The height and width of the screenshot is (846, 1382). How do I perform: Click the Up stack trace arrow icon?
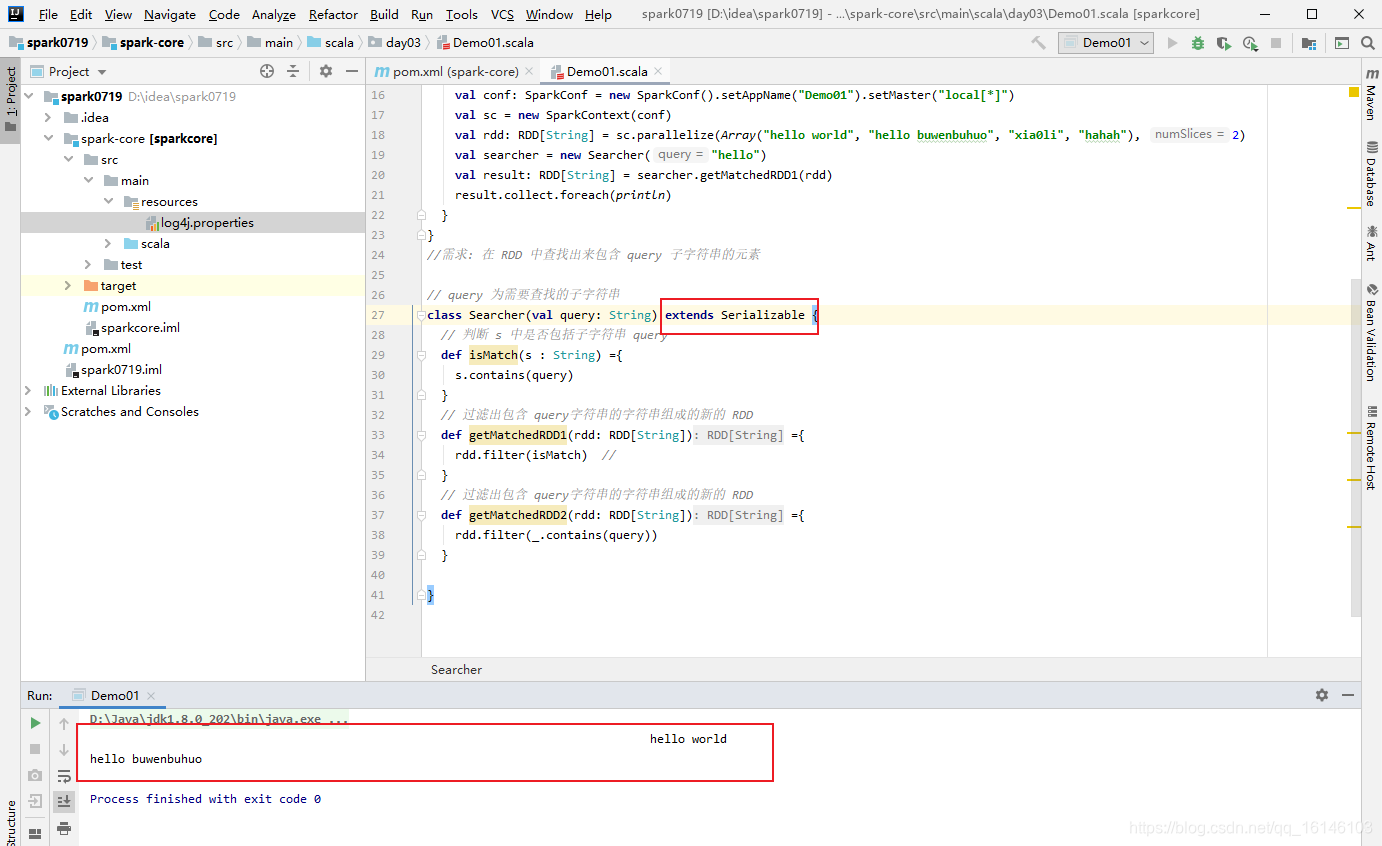click(64, 722)
